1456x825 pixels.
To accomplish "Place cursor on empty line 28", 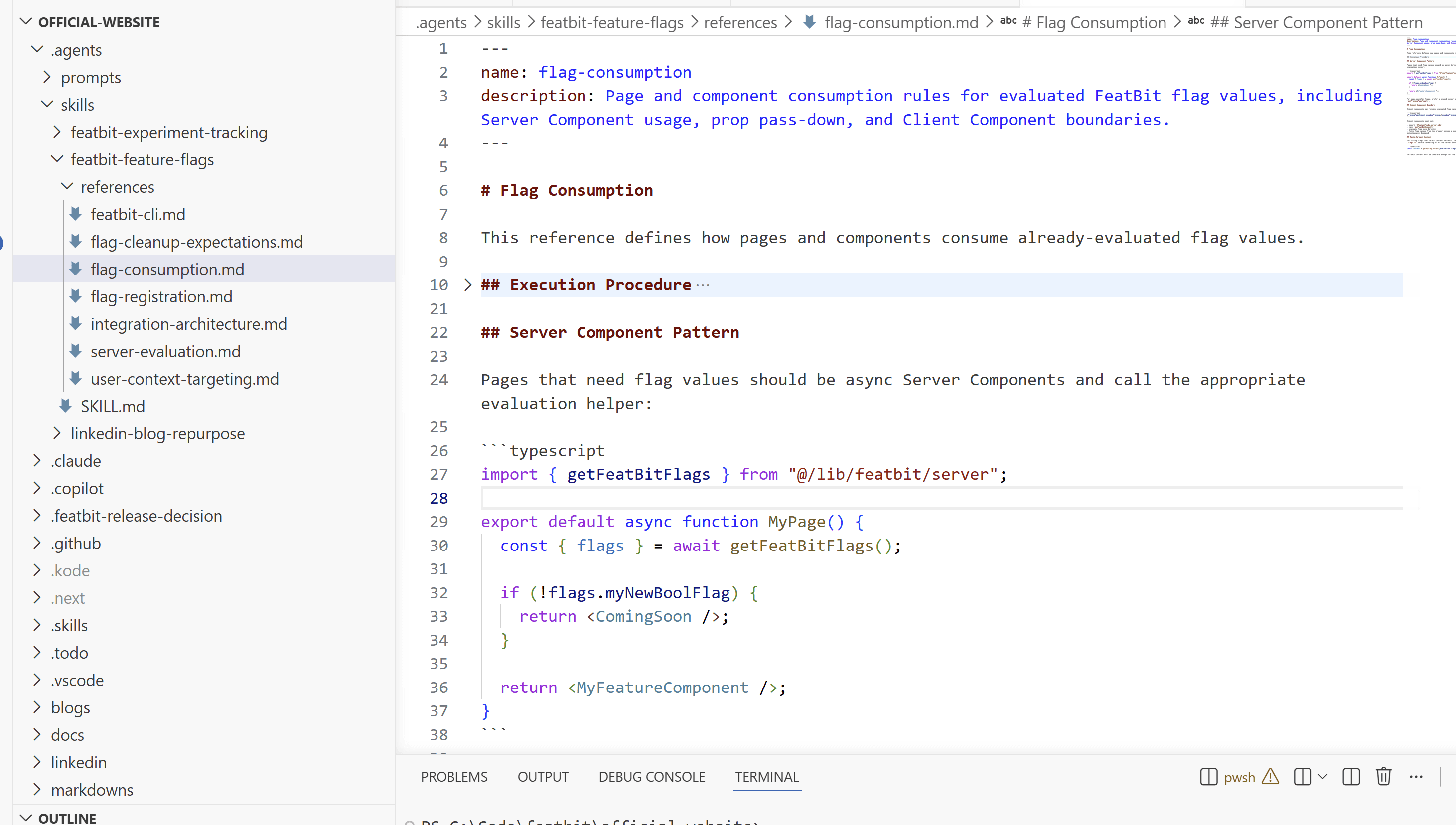I will [941, 498].
